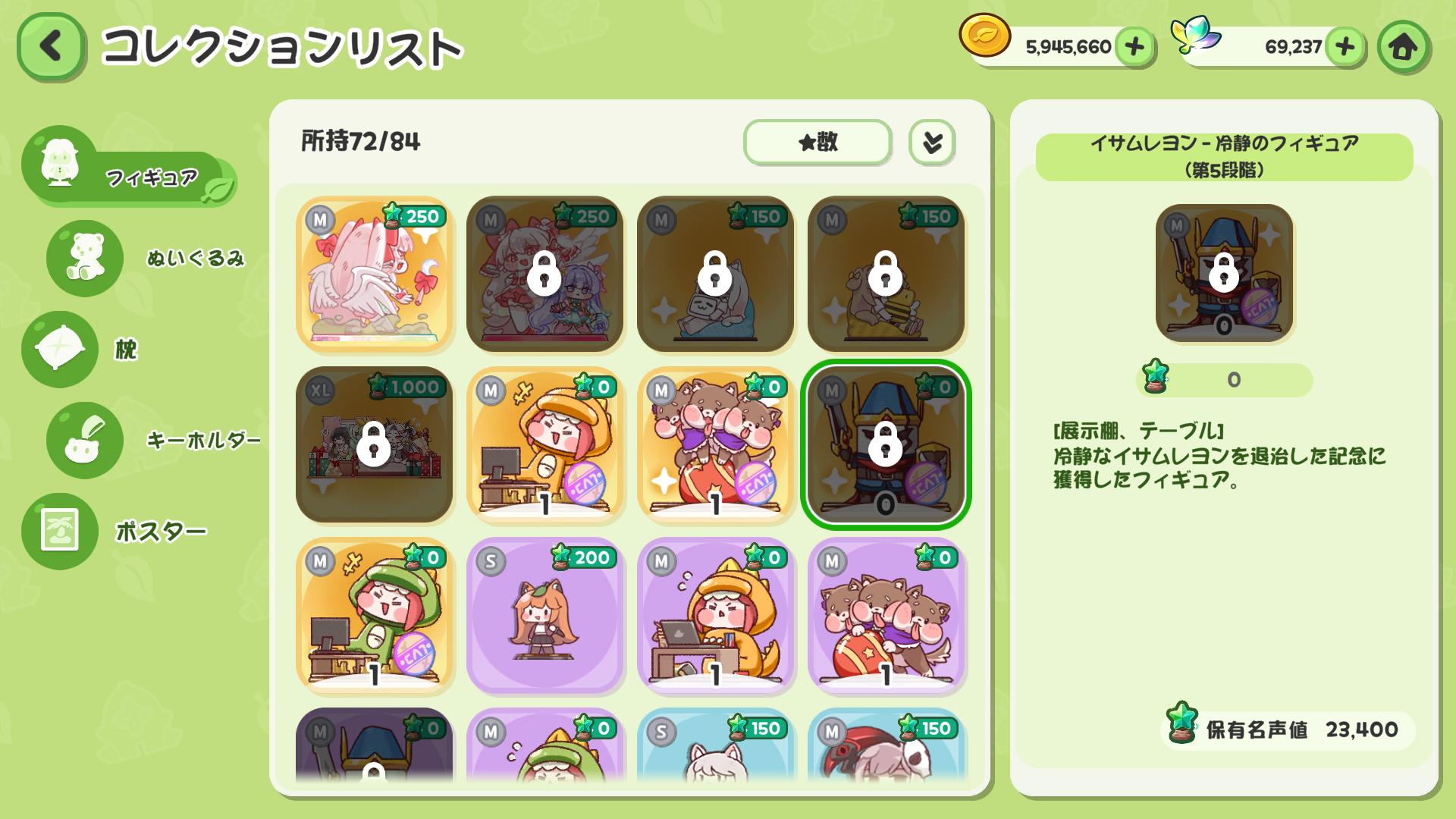Click the detail panel figure preview

pos(1224,273)
